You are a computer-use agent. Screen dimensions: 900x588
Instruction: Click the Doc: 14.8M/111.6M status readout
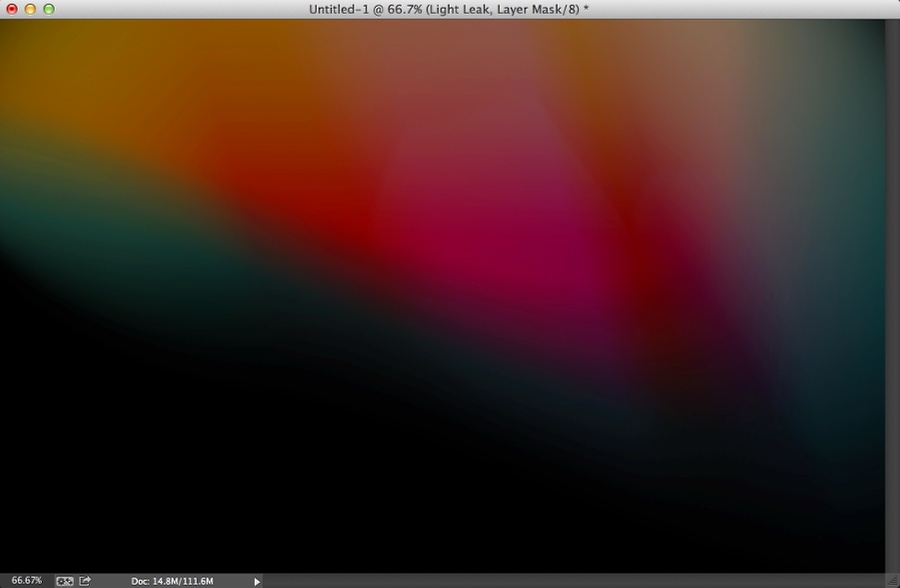[172, 581]
